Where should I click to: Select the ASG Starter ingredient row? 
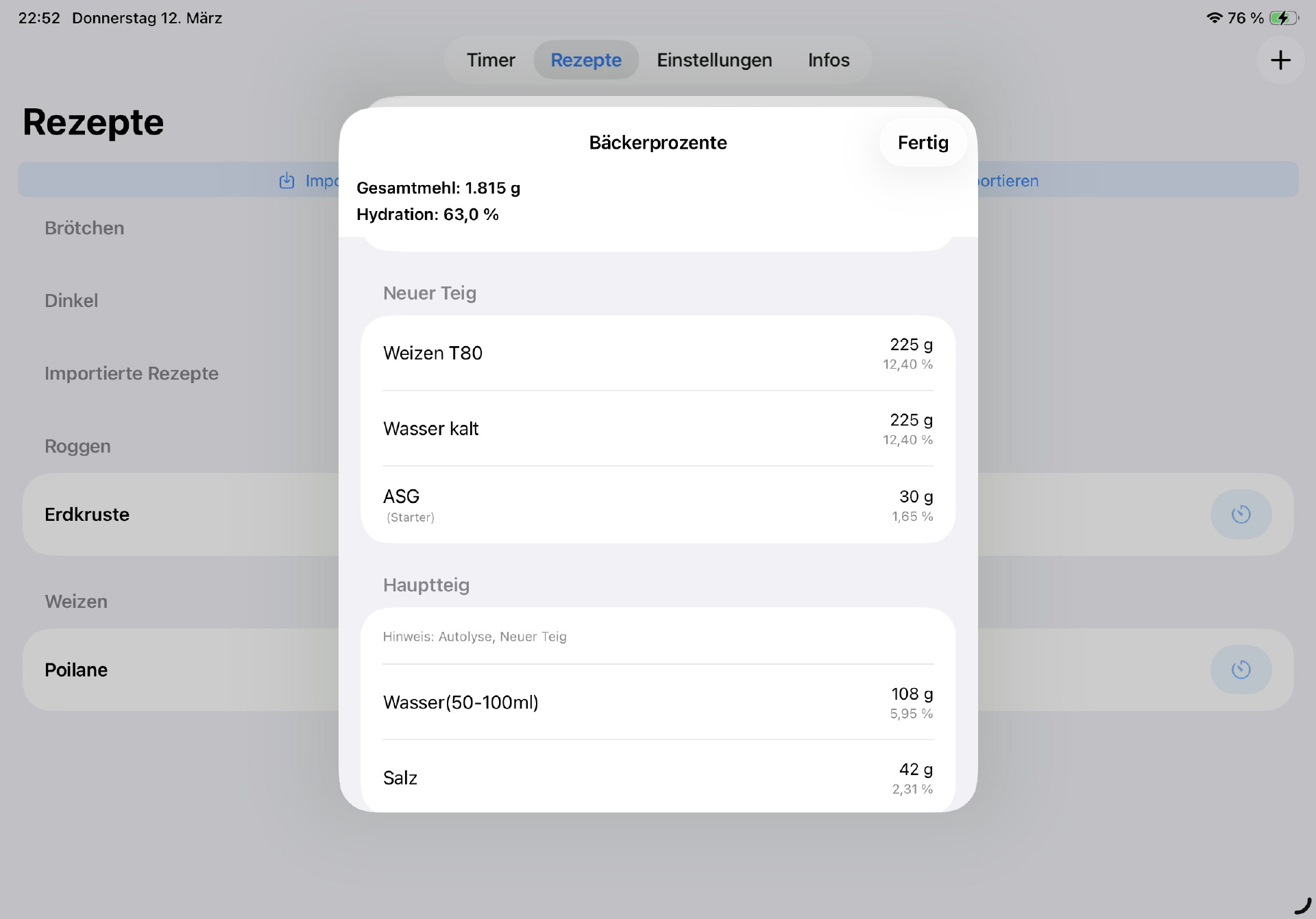(x=657, y=505)
